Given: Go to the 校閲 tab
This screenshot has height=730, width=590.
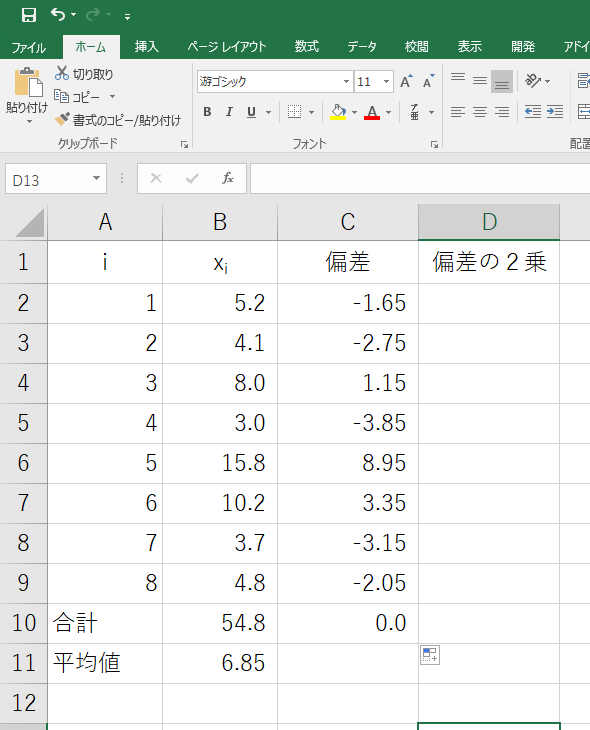Looking at the screenshot, I should 416,47.
